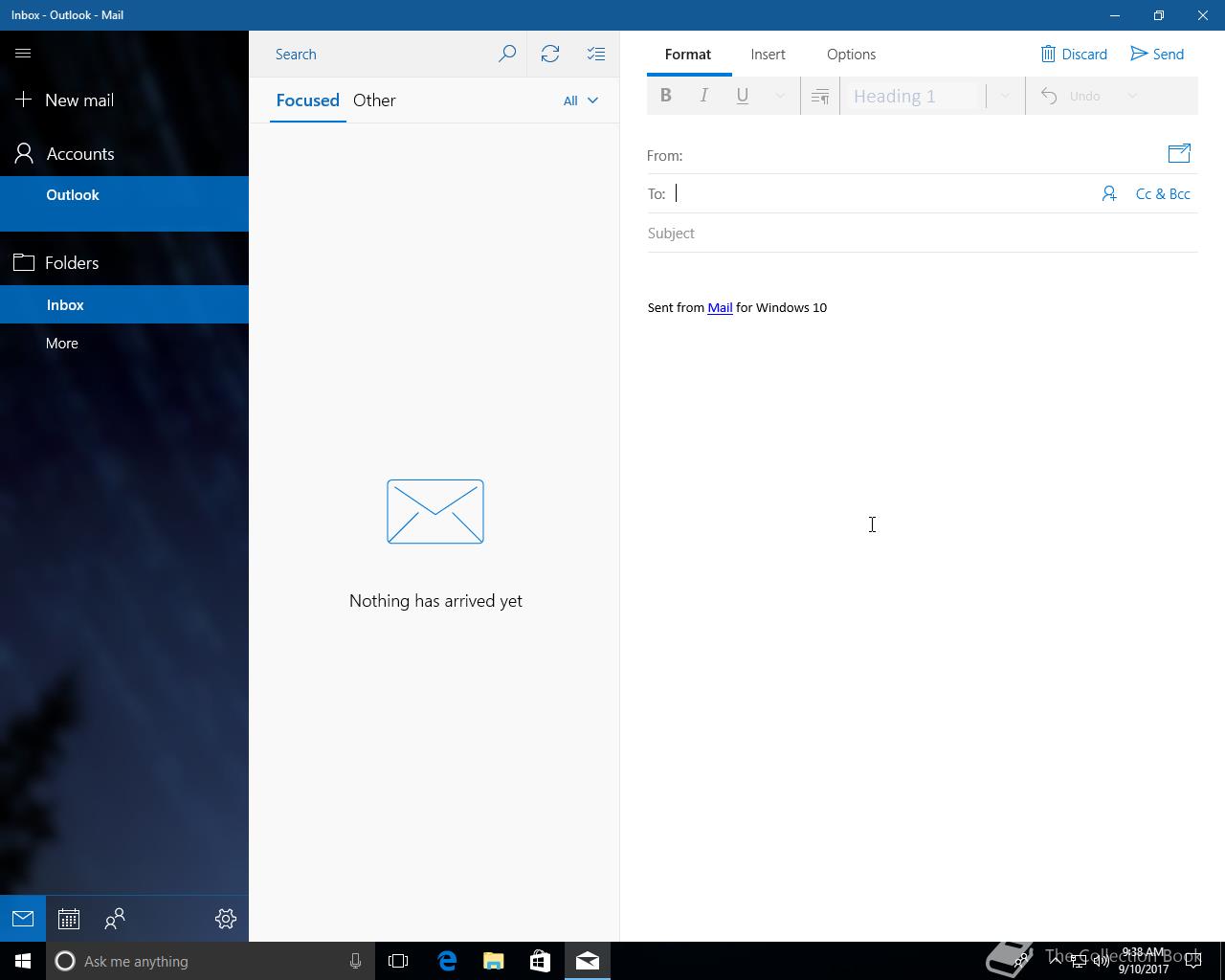1225x980 pixels.
Task: Click the Search mail field
Action: [x=378, y=54]
